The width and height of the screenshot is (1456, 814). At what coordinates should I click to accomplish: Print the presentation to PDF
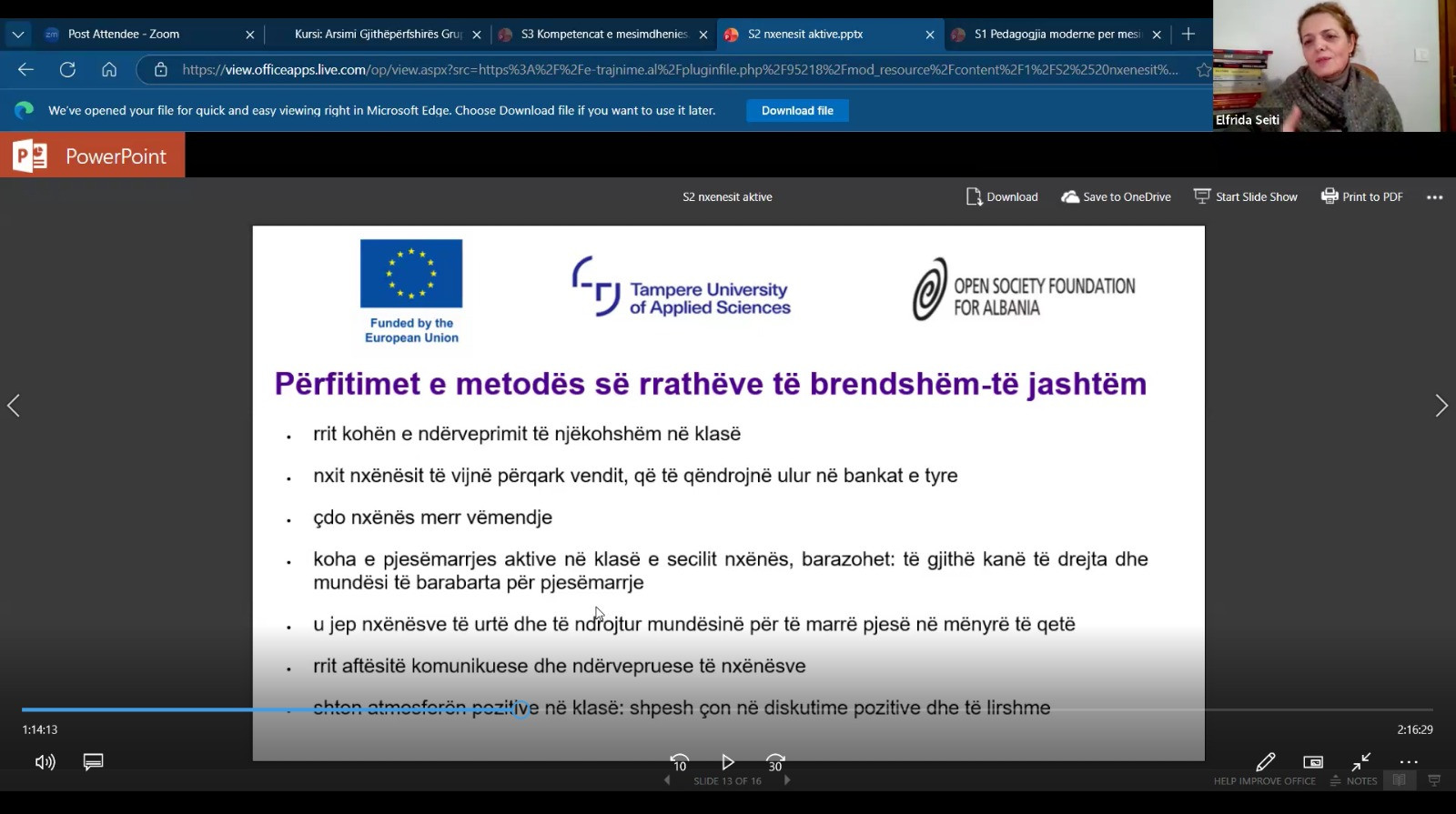1362,196
